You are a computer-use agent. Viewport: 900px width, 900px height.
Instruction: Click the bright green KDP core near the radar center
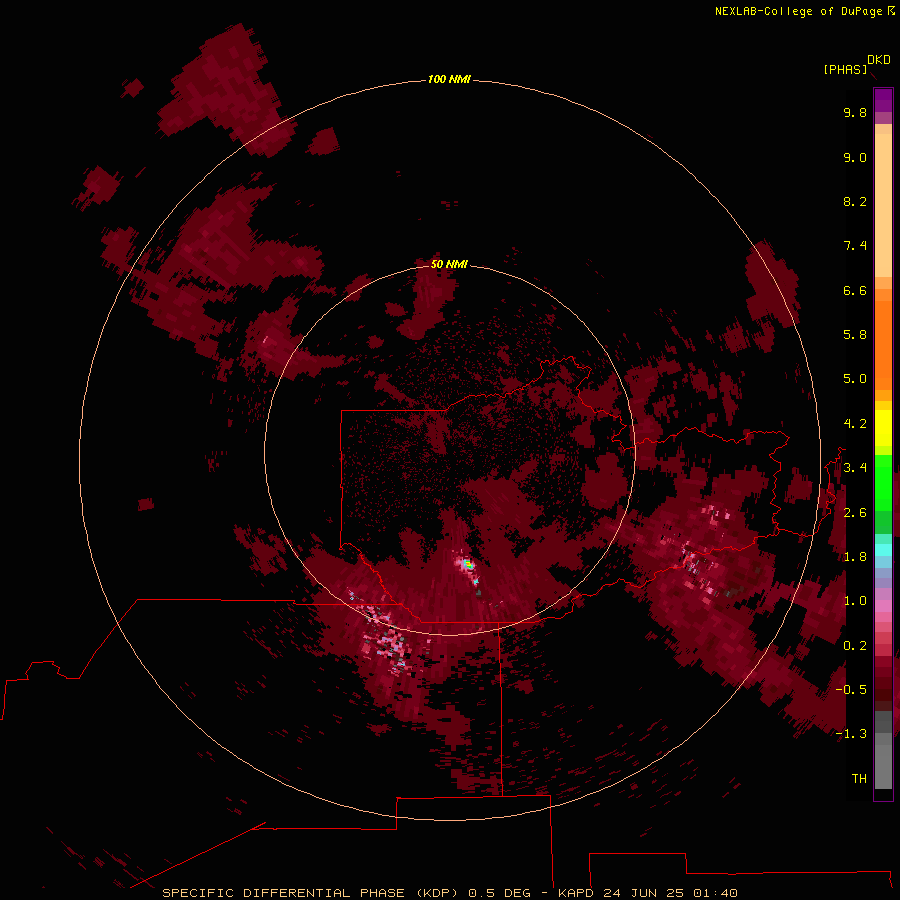(468, 565)
